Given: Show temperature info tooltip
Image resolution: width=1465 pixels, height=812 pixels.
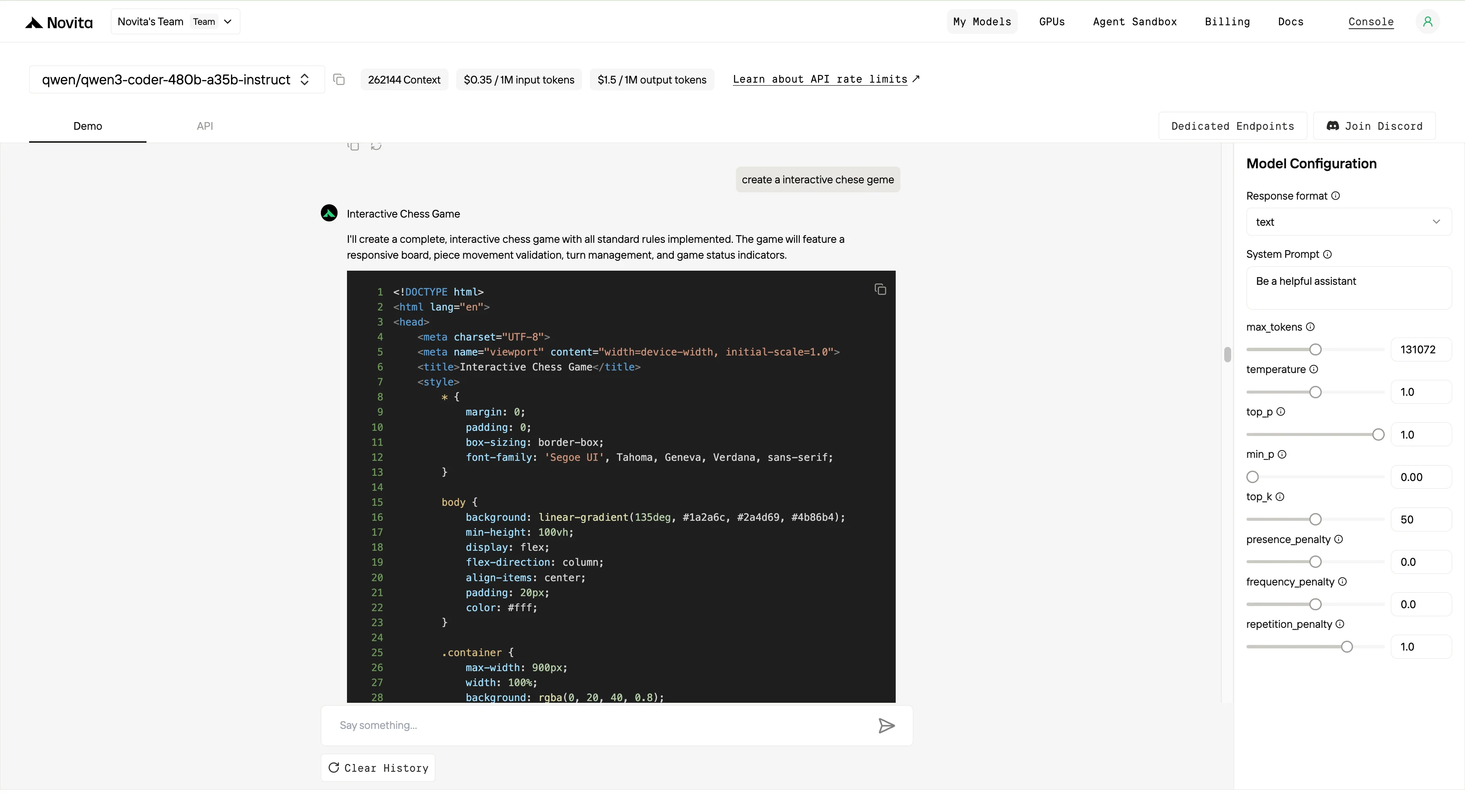Looking at the screenshot, I should coord(1313,369).
